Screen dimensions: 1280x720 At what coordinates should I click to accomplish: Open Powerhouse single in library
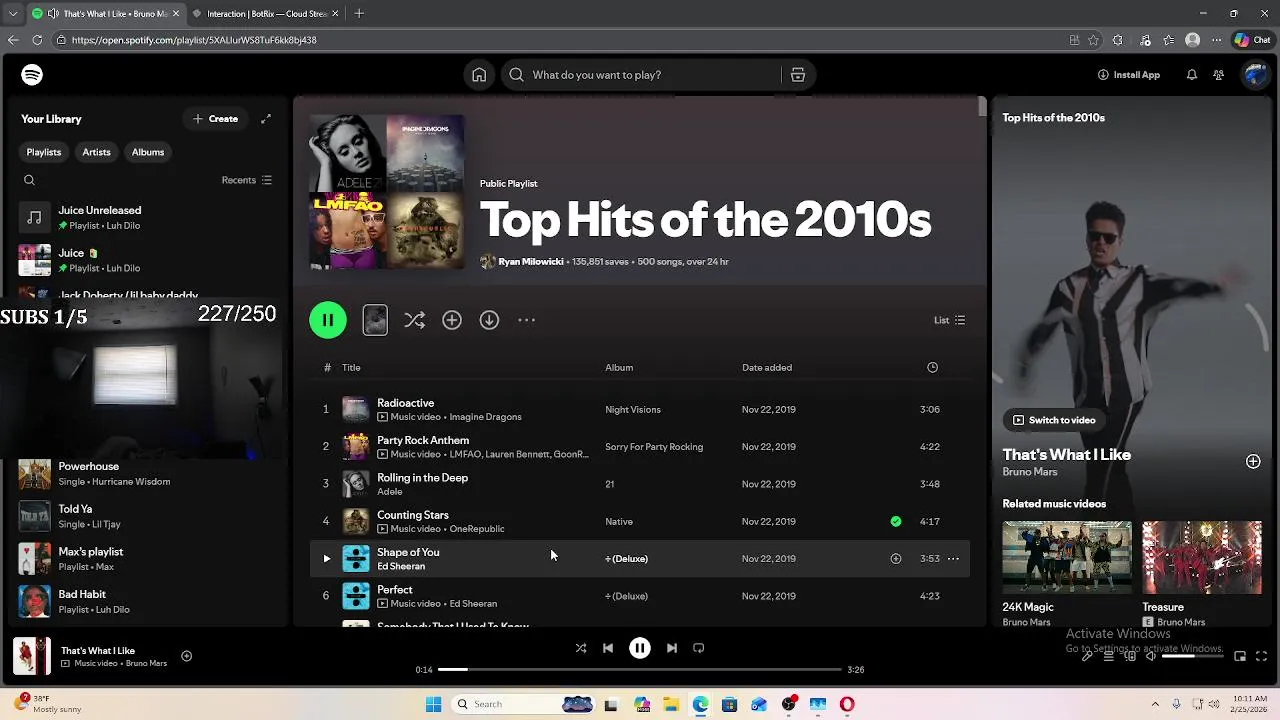pyautogui.click(x=148, y=473)
